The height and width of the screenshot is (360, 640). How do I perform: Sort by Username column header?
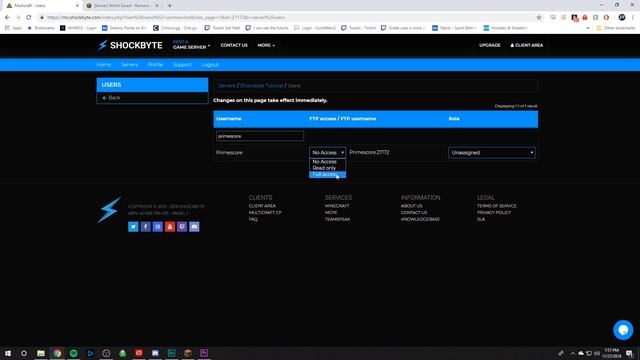229,119
